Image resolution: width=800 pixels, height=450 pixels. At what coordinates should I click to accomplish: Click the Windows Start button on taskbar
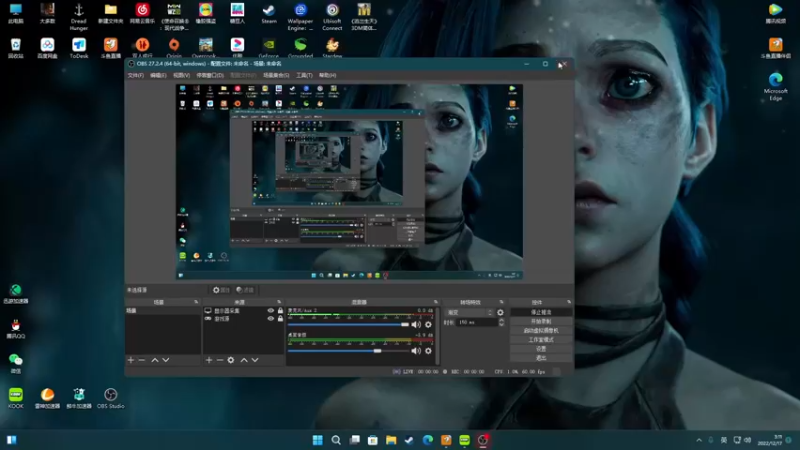pyautogui.click(x=317, y=440)
